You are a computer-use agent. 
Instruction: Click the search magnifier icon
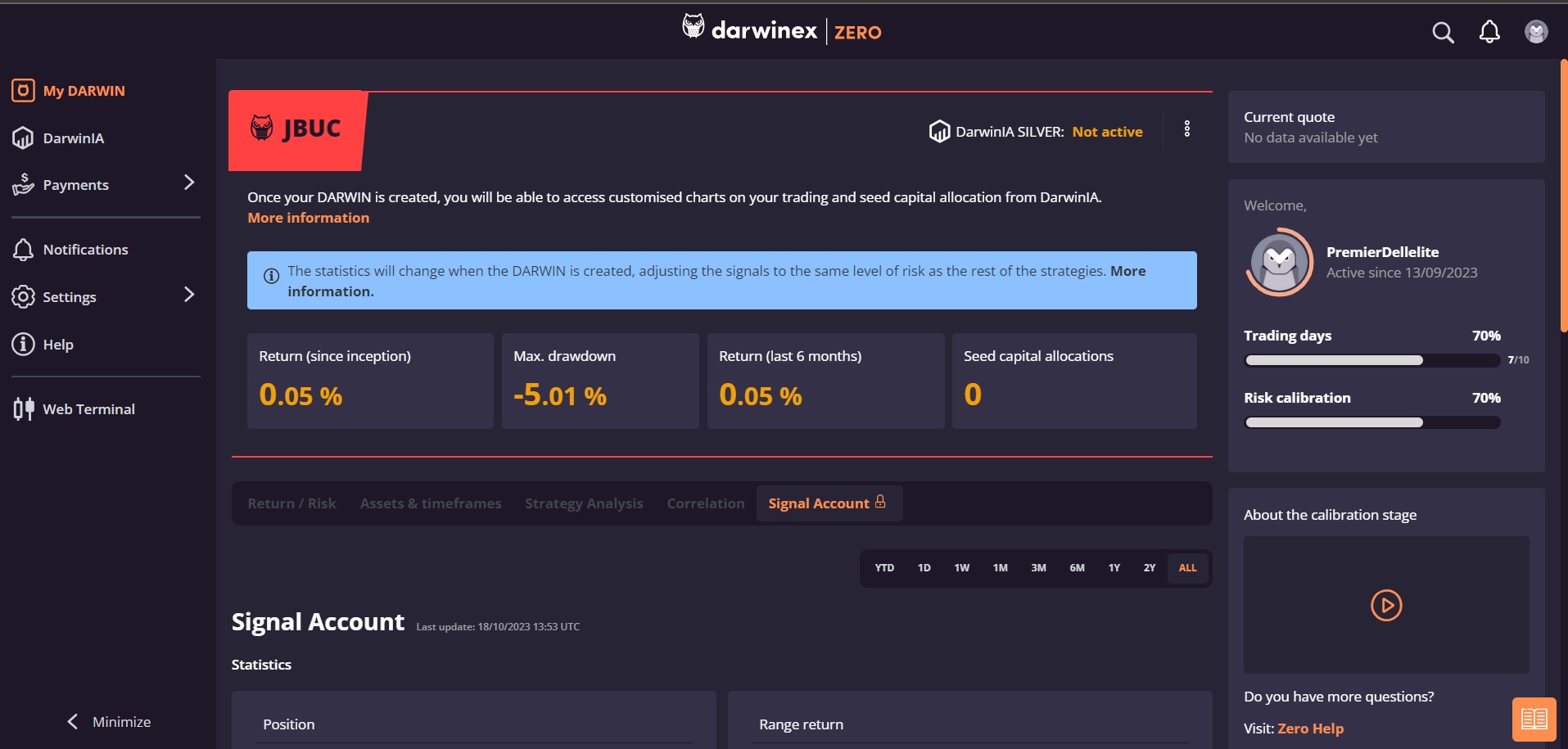pos(1443,33)
